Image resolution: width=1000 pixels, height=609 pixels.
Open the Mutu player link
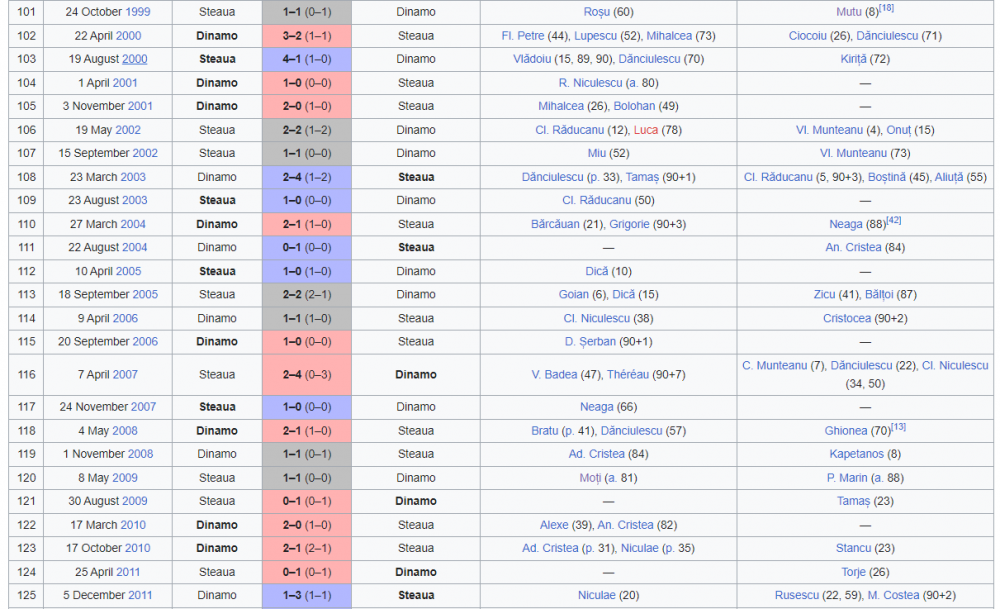click(x=849, y=12)
